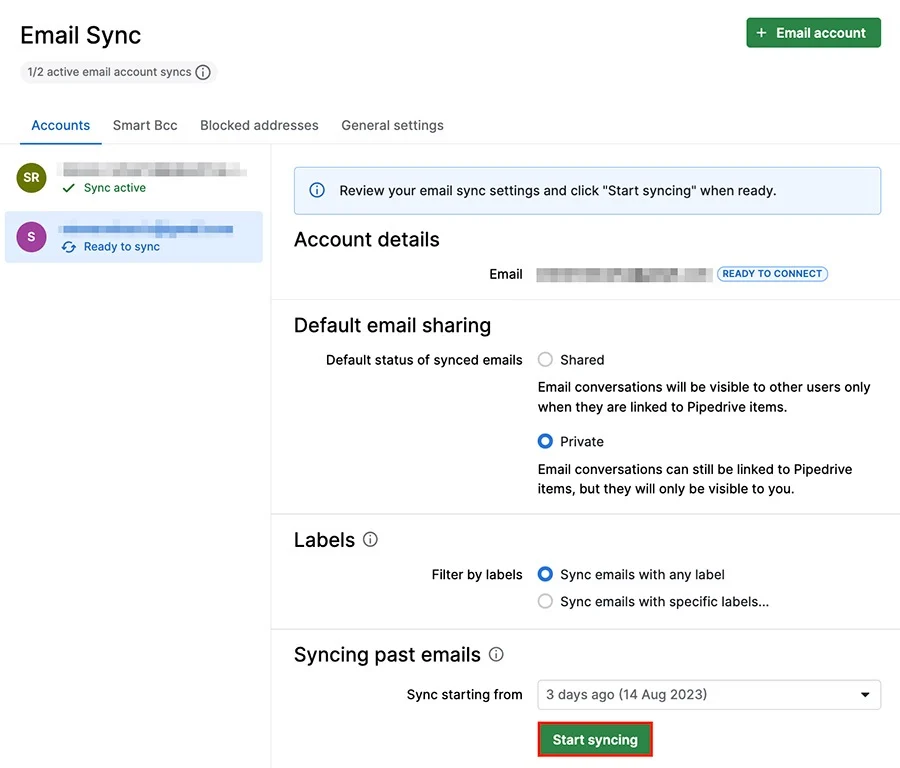Click the SR account avatar
900x768 pixels.
point(32,177)
